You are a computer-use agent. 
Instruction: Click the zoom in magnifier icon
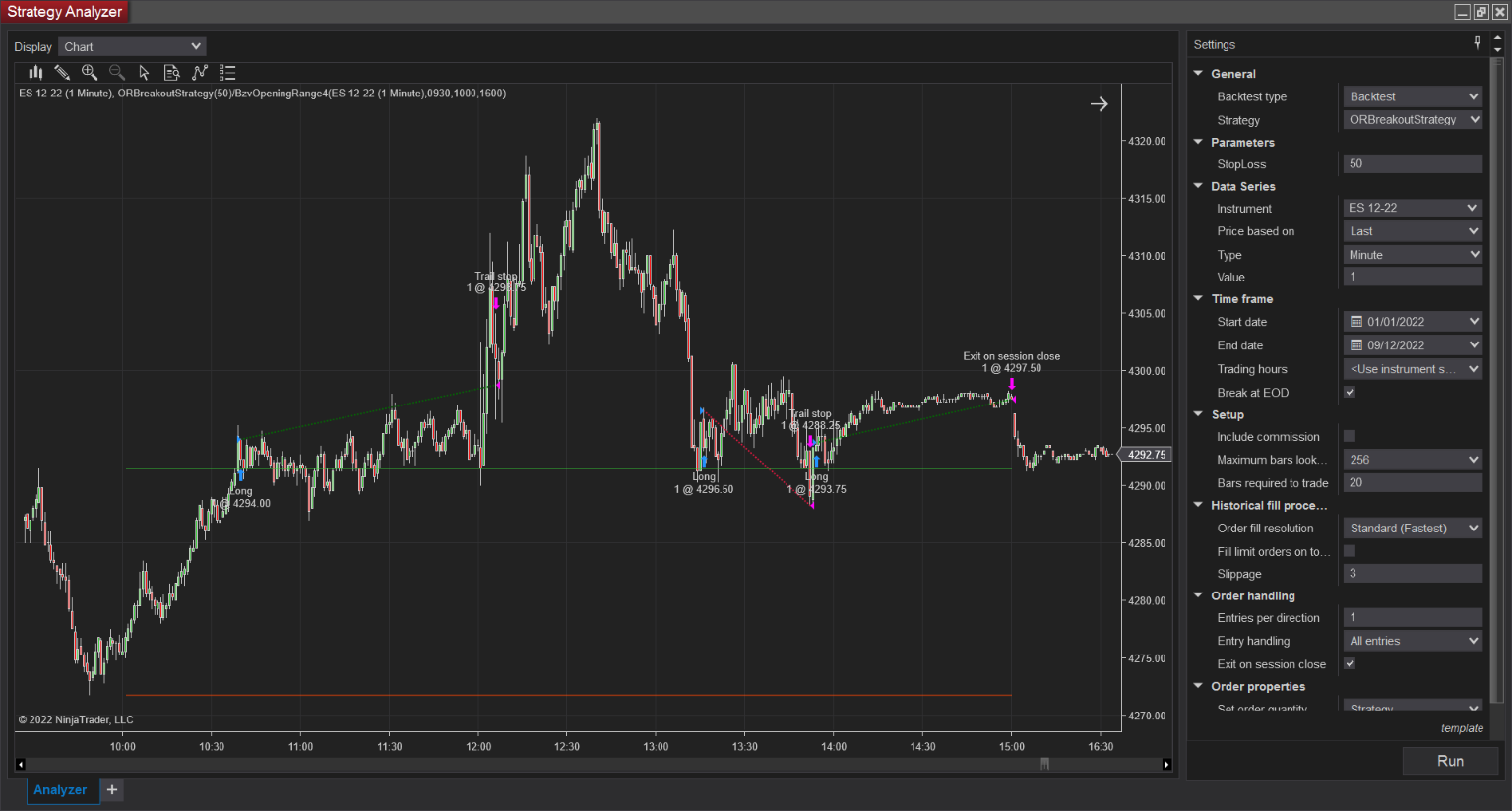(90, 72)
